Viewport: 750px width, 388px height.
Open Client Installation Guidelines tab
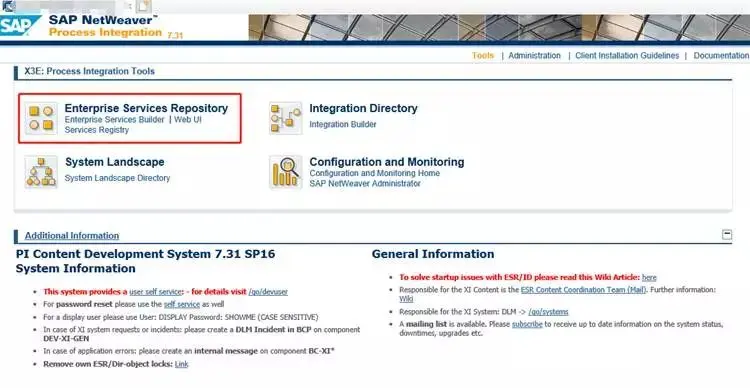tap(627, 55)
